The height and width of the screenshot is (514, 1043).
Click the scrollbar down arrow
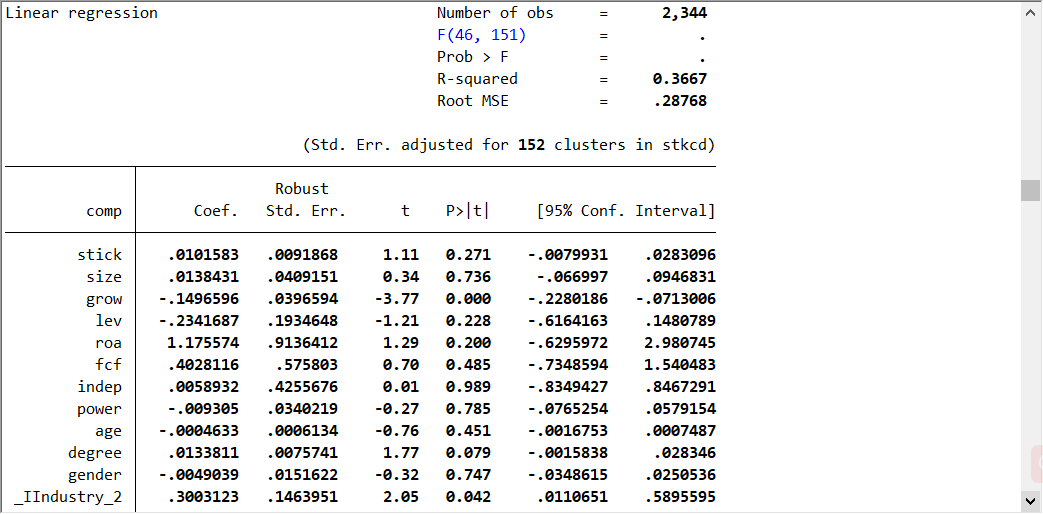tap(1030, 500)
